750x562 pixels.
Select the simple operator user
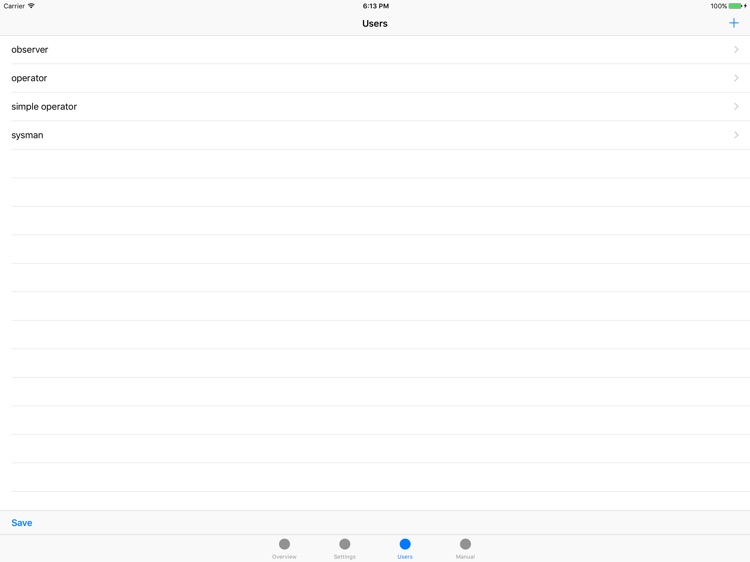click(375, 107)
